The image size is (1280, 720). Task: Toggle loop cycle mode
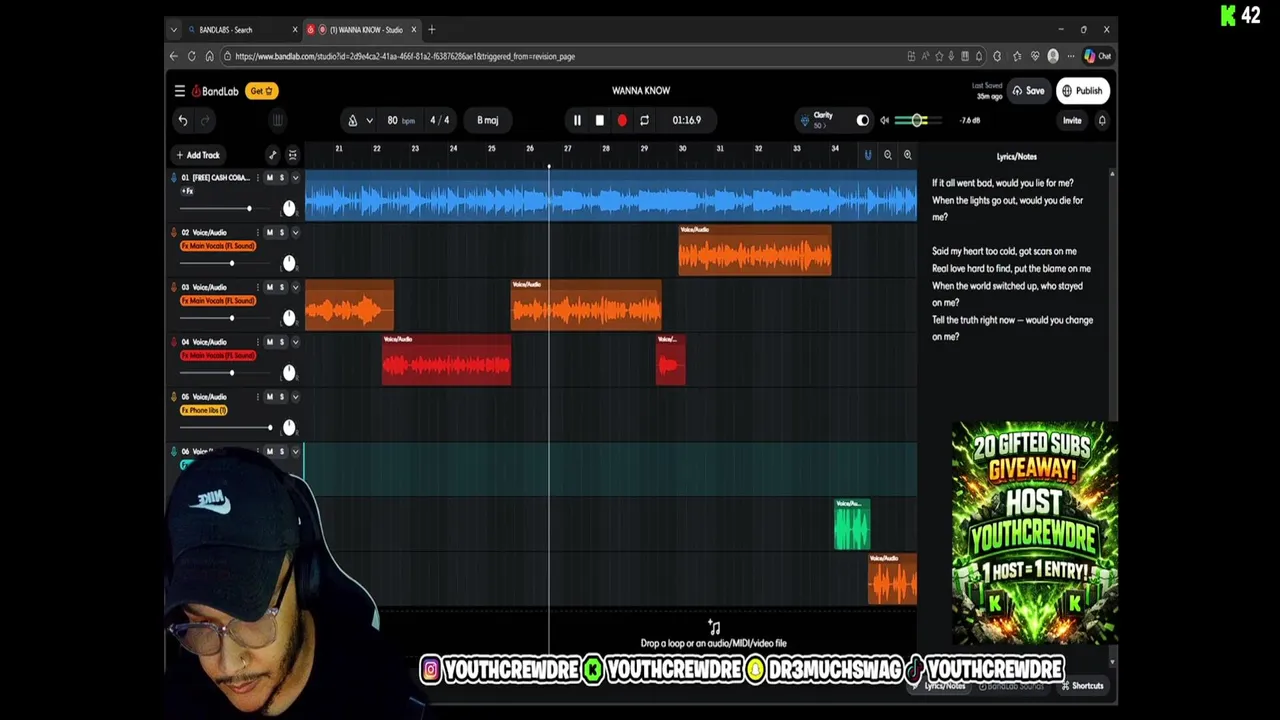(x=644, y=120)
